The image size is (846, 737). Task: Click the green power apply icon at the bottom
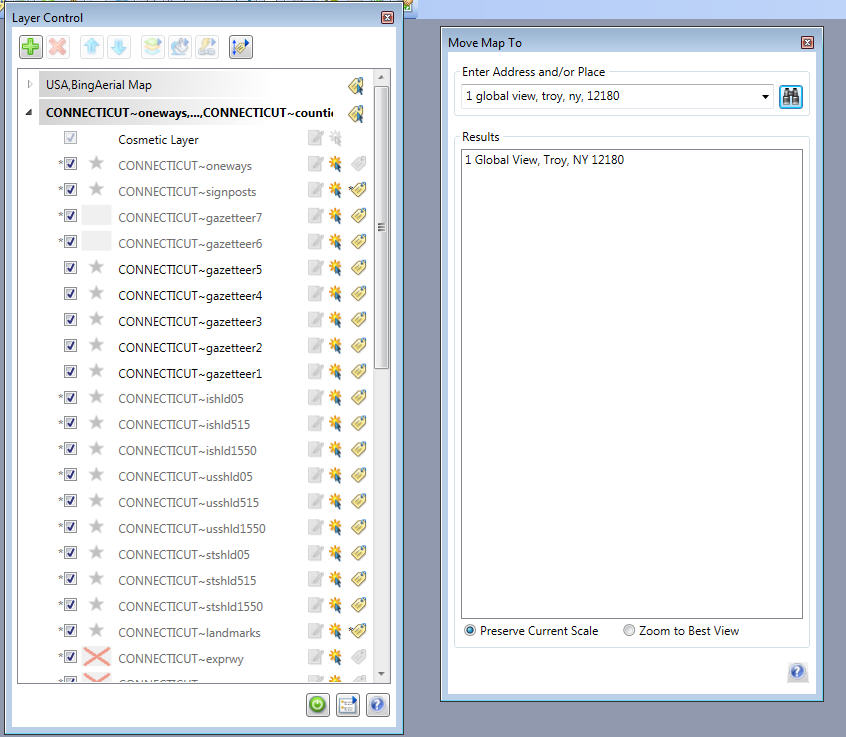click(x=317, y=705)
